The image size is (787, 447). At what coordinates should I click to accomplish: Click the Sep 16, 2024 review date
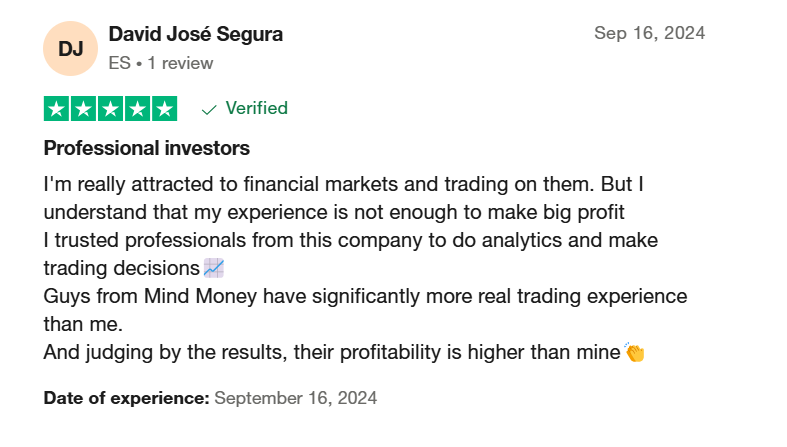click(649, 33)
